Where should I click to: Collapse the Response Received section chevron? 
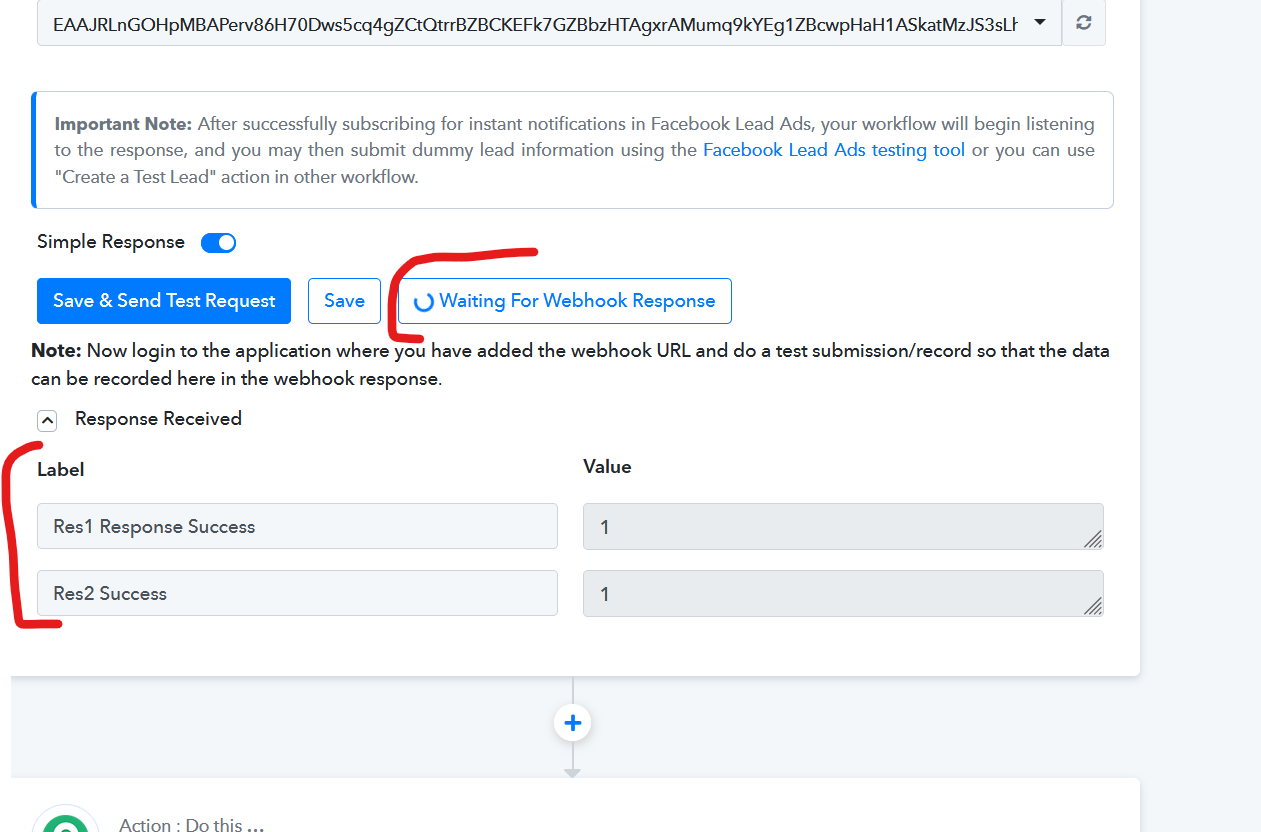(x=47, y=420)
